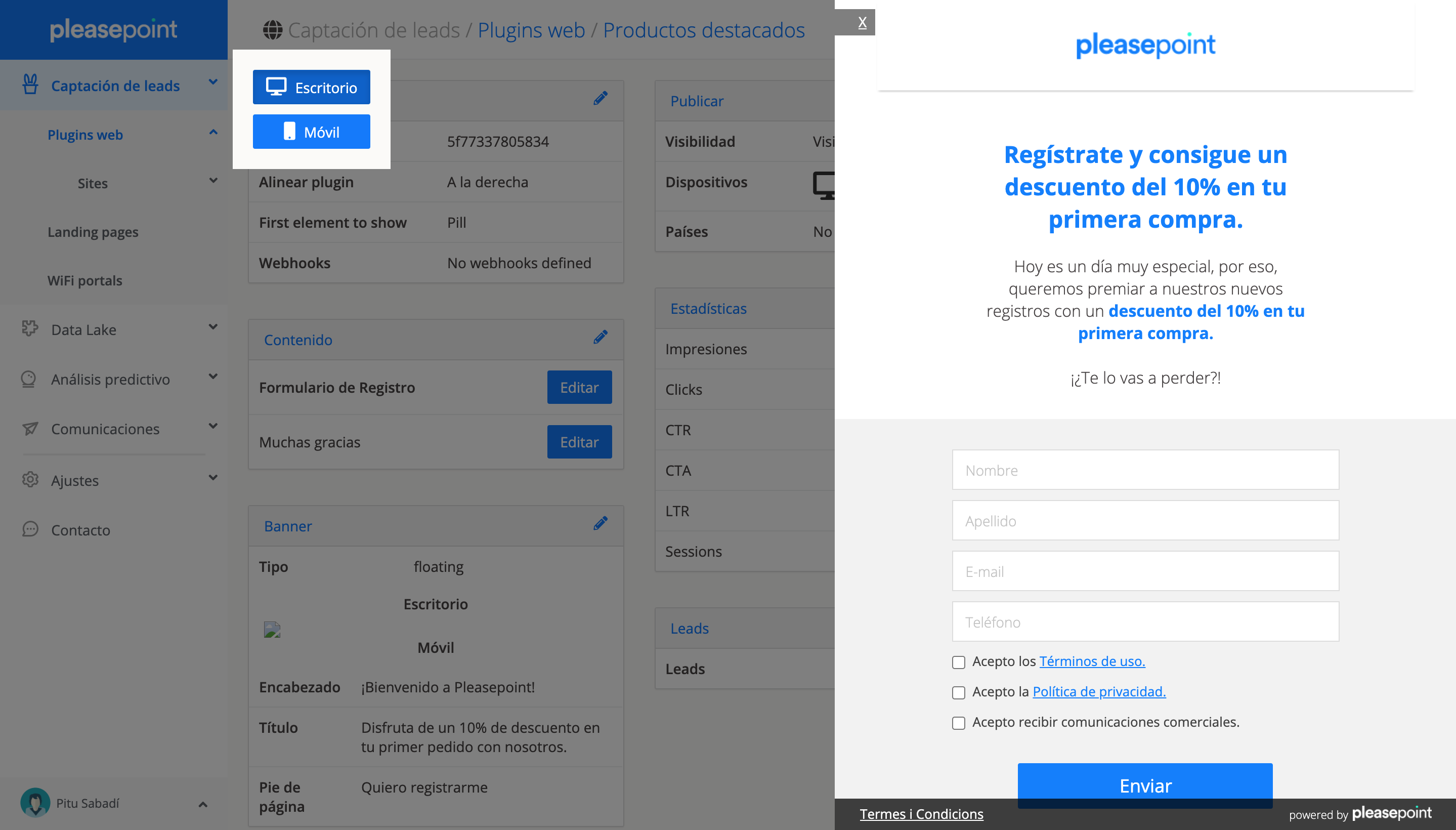Close the preview panel with X

pyautogui.click(x=862, y=23)
